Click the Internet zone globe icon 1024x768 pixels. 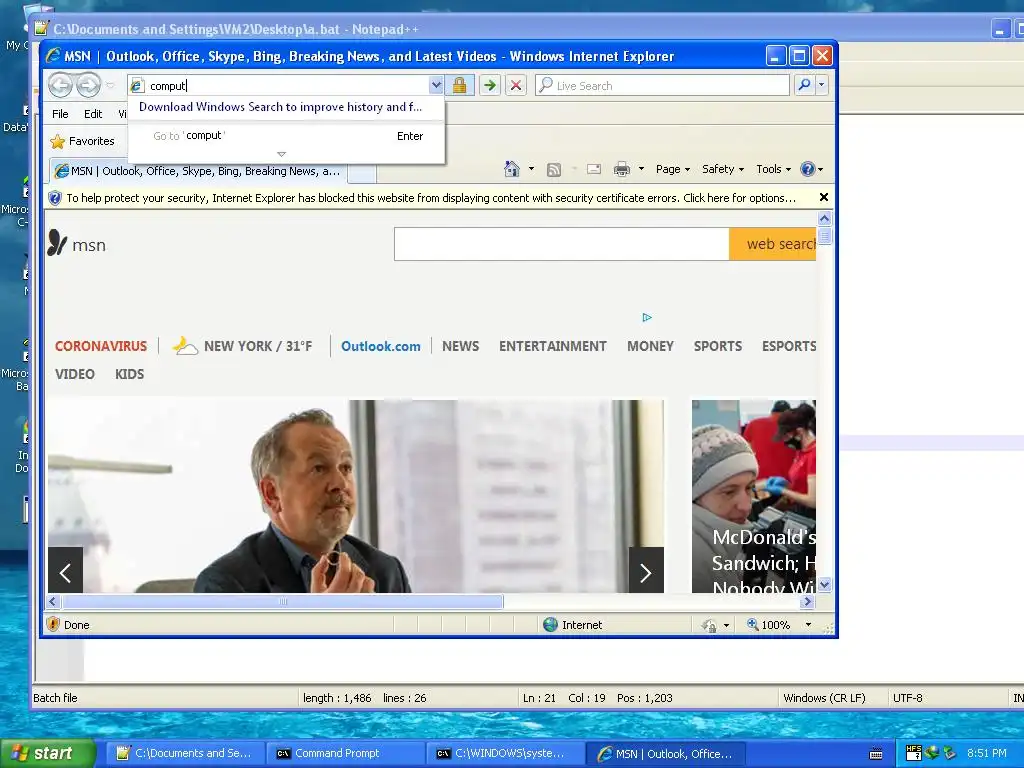point(551,624)
